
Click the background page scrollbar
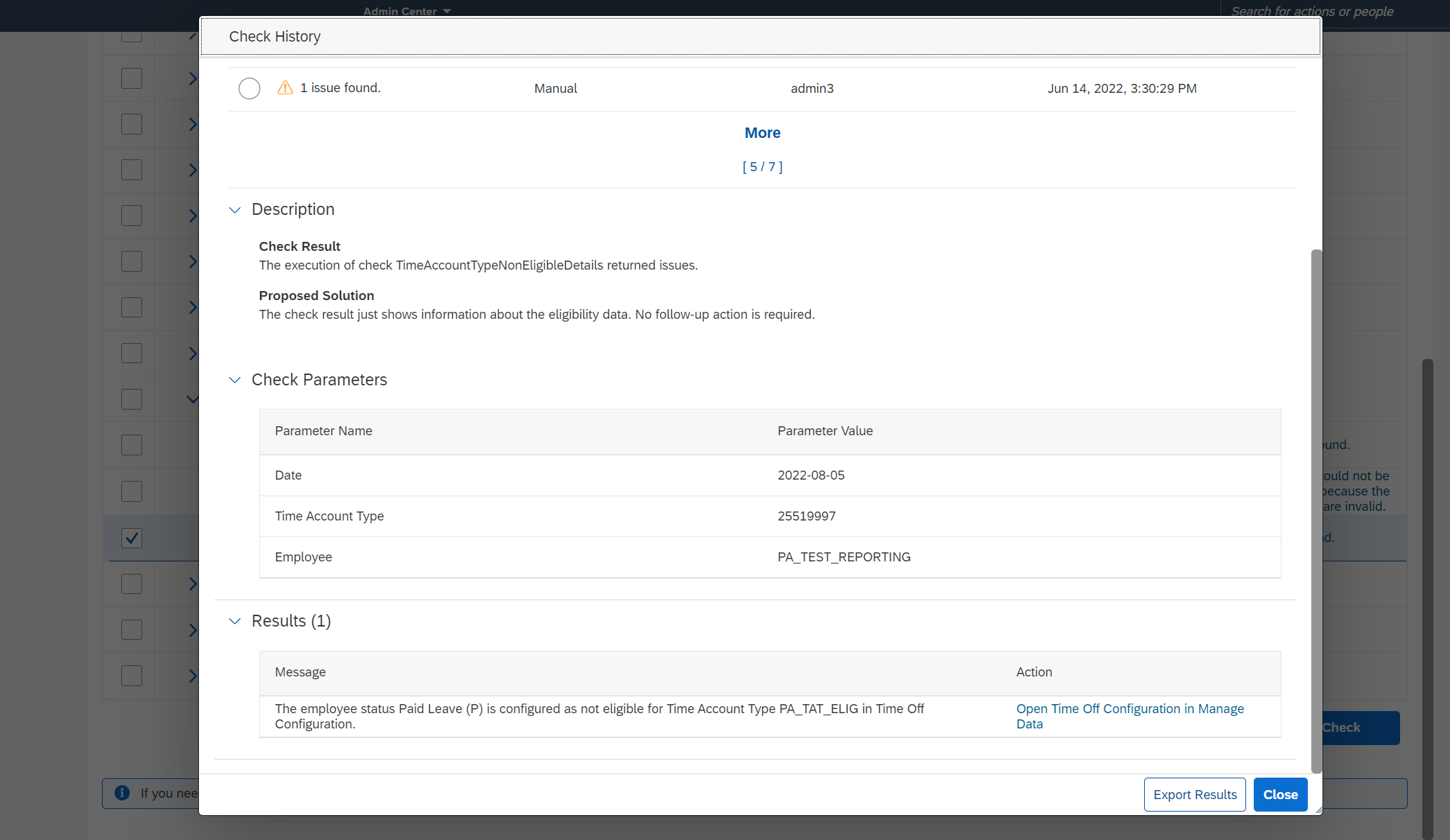(1427, 599)
